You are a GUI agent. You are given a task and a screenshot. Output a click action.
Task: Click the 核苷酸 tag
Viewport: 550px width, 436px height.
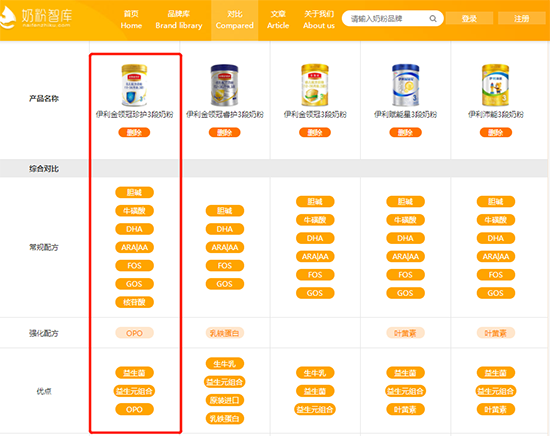(x=134, y=302)
